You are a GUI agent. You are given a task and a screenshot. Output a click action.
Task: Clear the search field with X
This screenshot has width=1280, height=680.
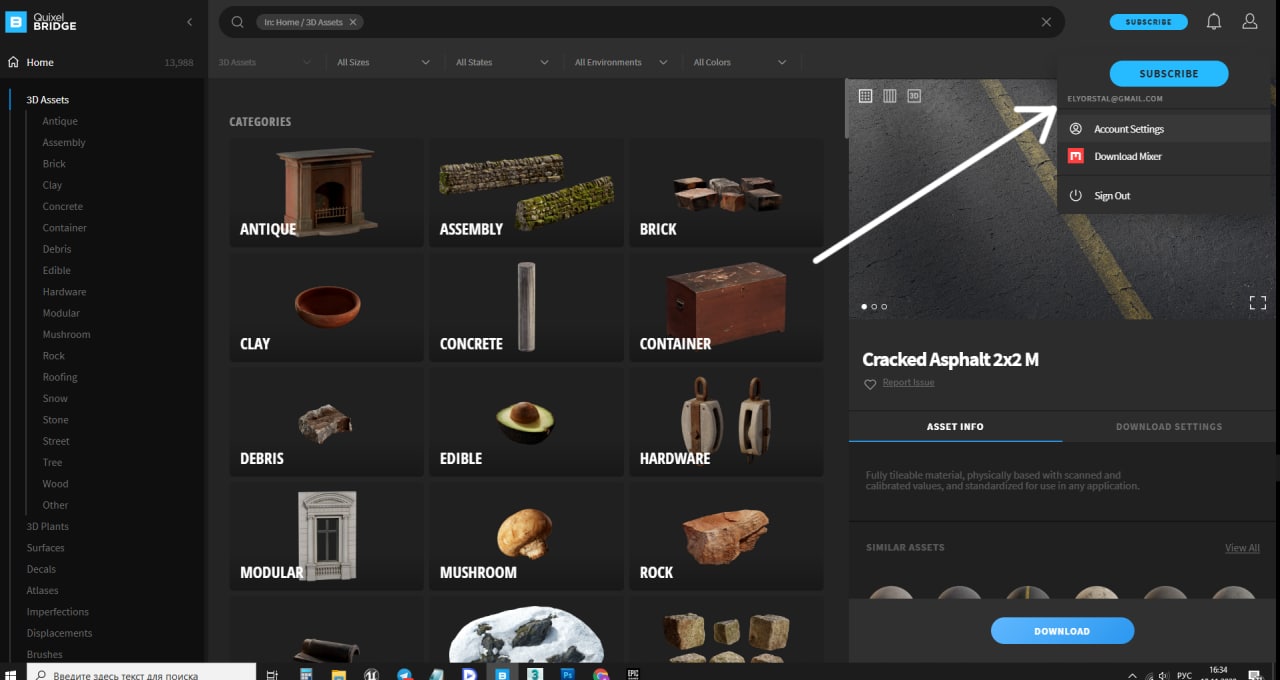coord(1046,22)
